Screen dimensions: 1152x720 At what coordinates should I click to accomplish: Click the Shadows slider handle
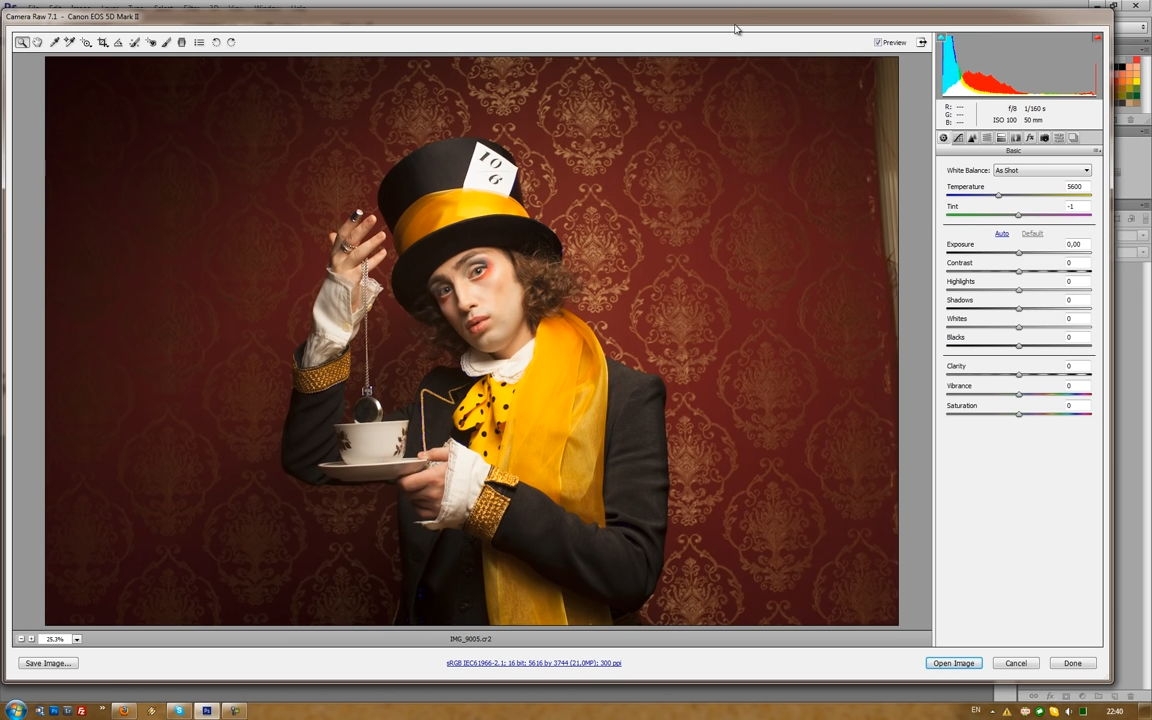tap(1018, 309)
